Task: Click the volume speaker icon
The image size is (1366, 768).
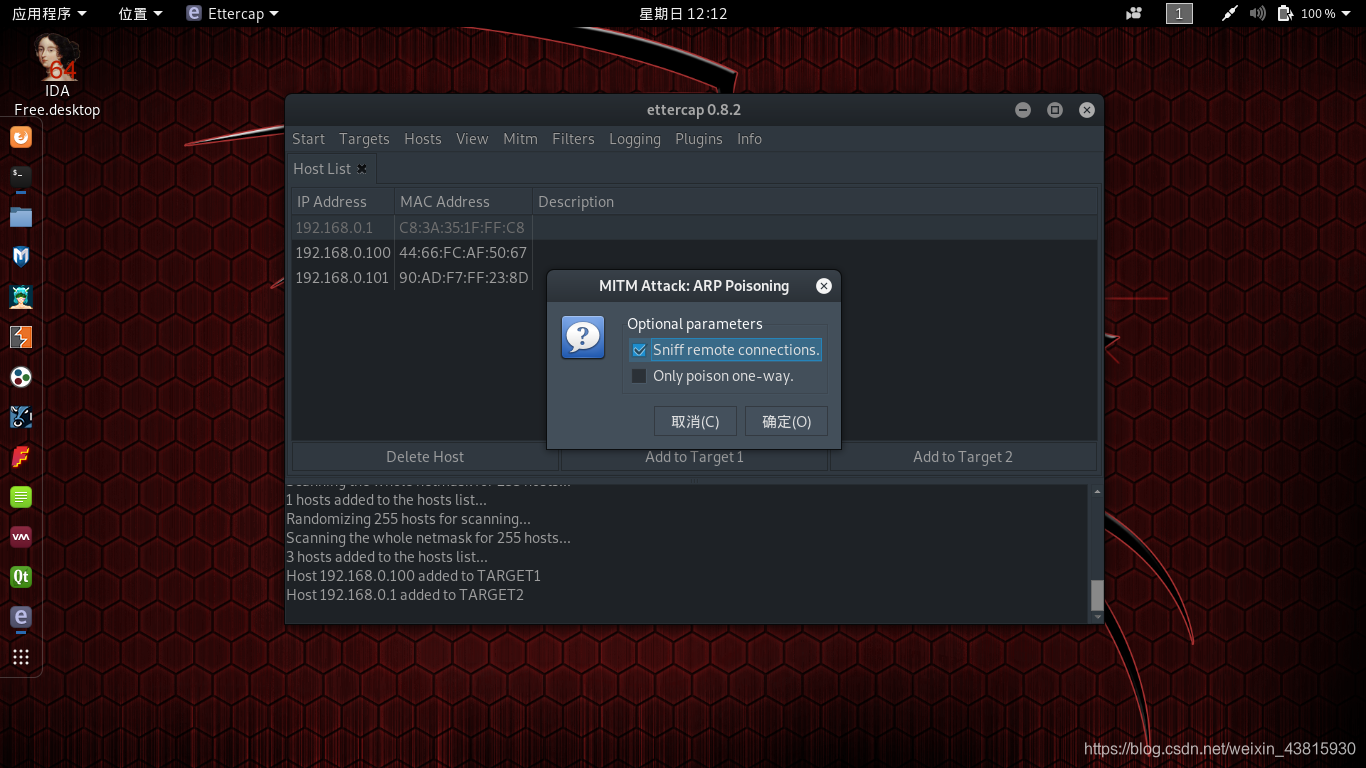Action: pos(1258,13)
